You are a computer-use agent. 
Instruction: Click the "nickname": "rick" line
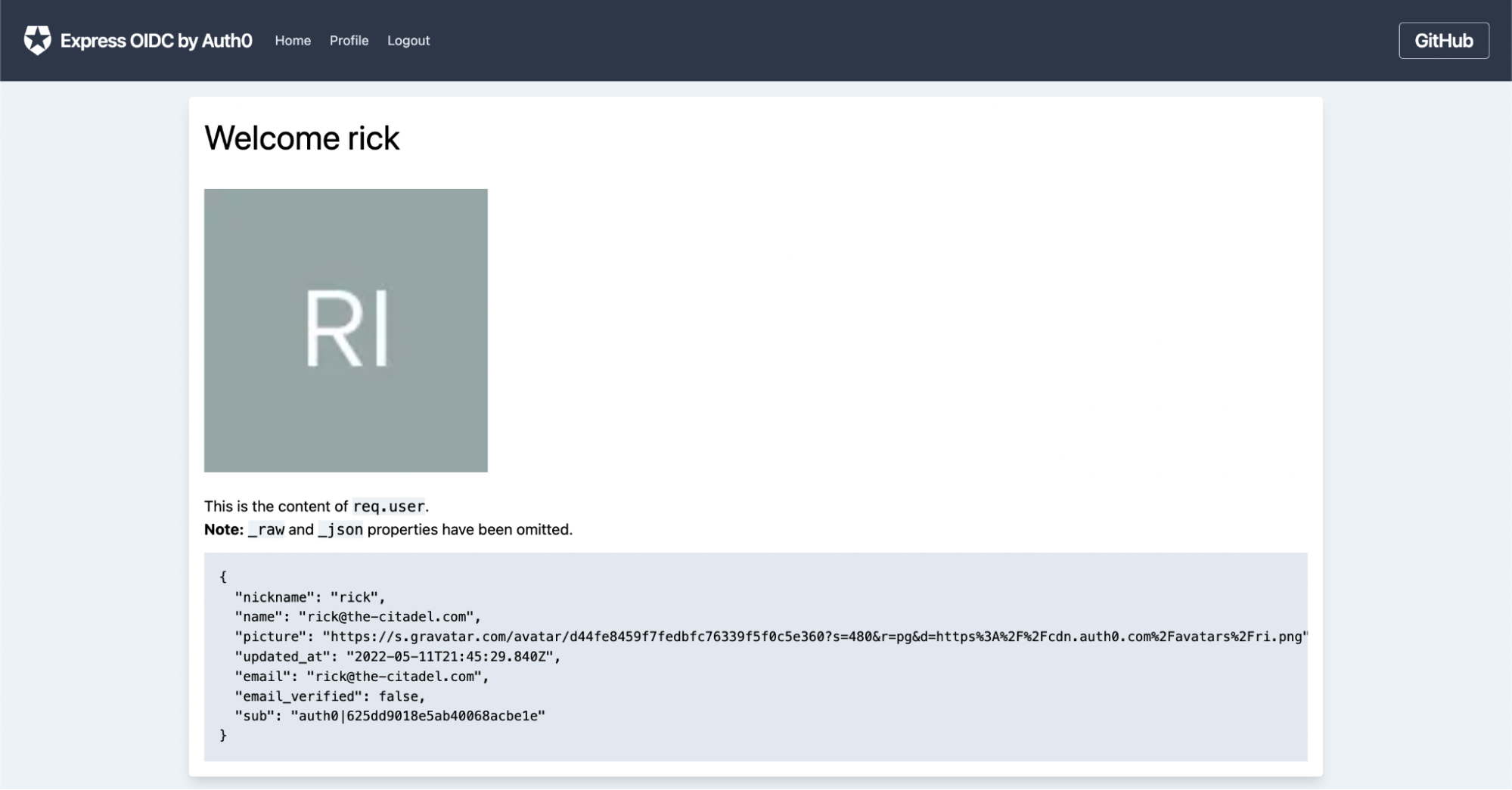pyautogui.click(x=310, y=597)
